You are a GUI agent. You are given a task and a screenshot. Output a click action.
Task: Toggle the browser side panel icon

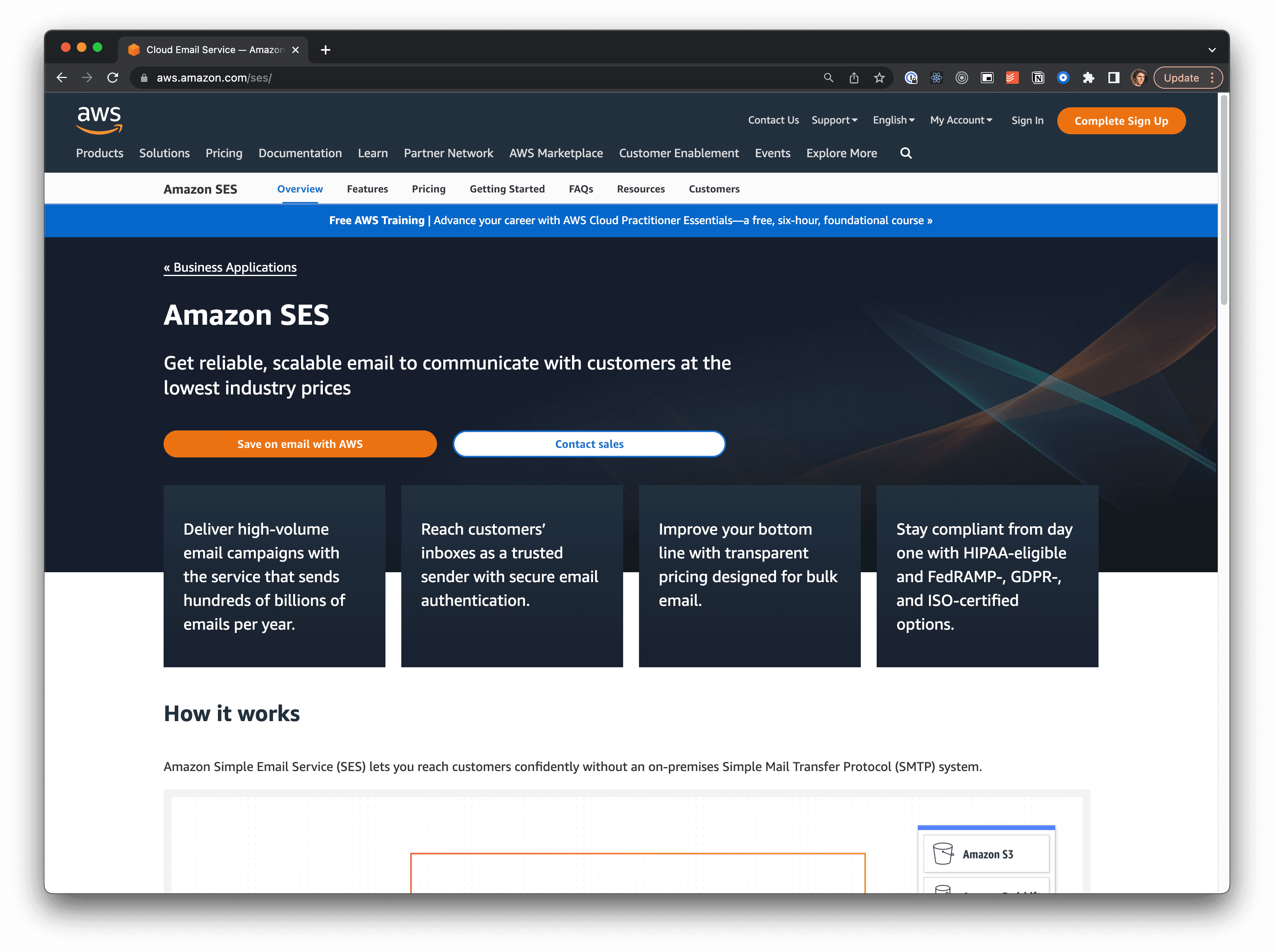coord(1113,78)
